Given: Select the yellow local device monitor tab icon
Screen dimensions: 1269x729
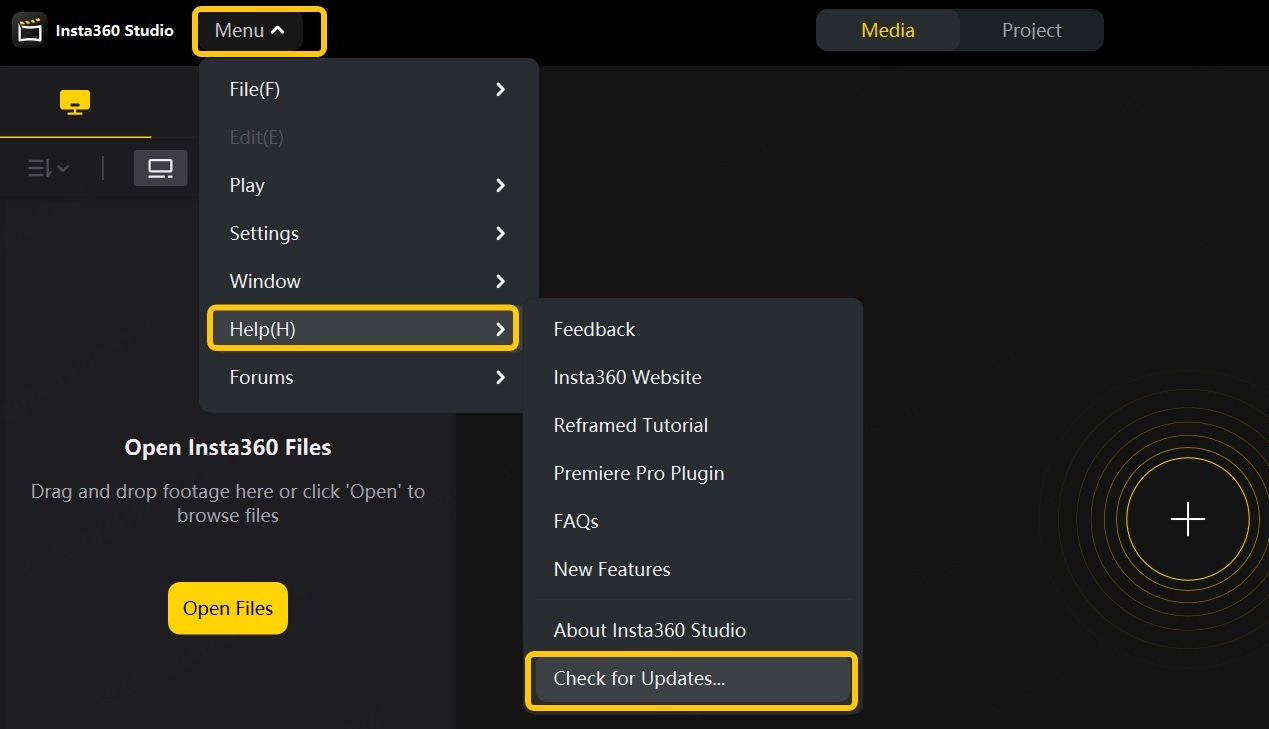Looking at the screenshot, I should pos(75,102).
